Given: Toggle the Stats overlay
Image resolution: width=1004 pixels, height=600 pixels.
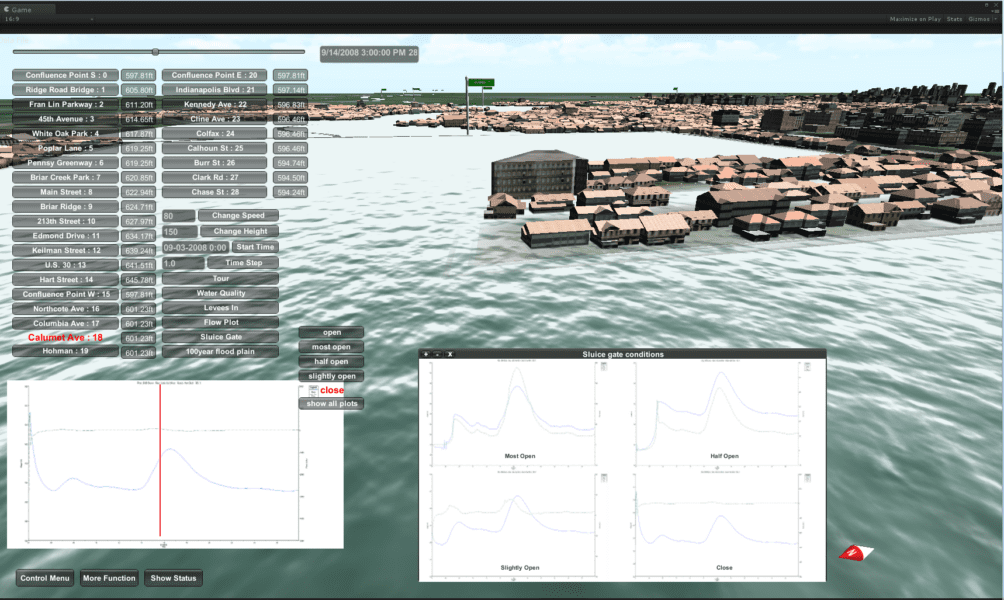Looking at the screenshot, I should 953,18.
